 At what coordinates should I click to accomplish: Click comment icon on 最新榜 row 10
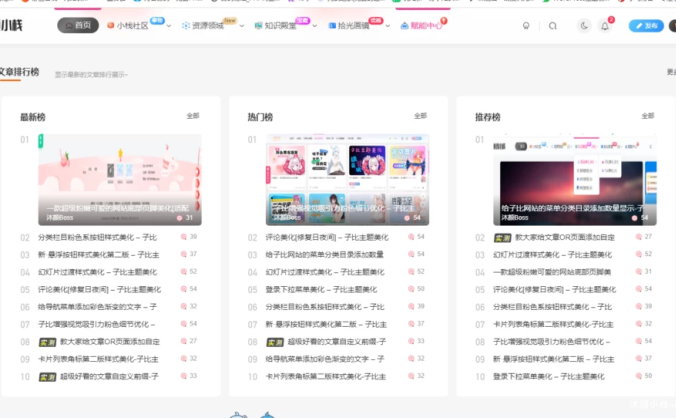click(x=184, y=376)
